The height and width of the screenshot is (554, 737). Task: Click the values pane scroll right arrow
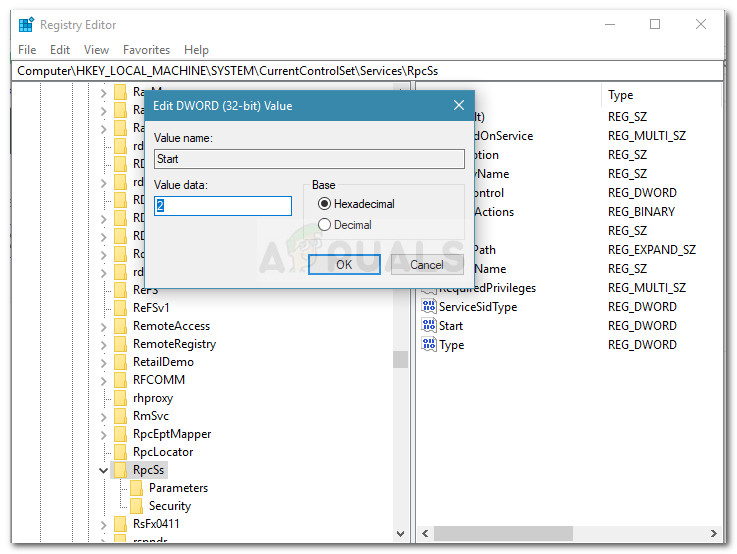pos(713,533)
